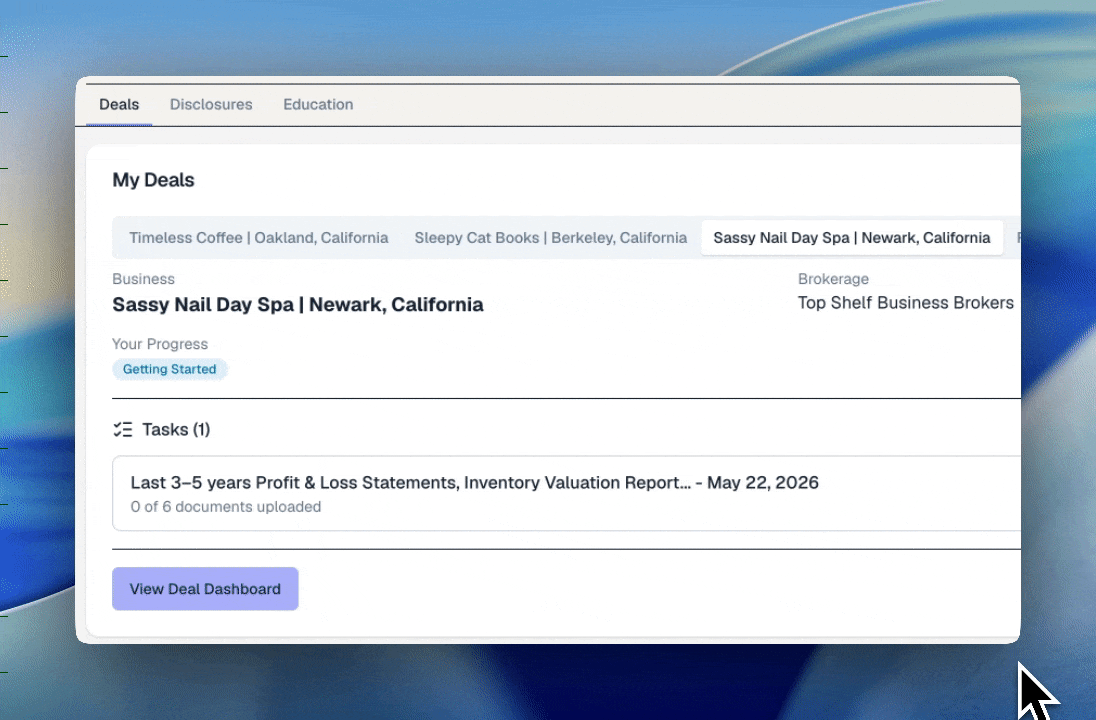Switch to the Disclosures tab
Screen dimensions: 1096x720
pyautogui.click(x=211, y=105)
